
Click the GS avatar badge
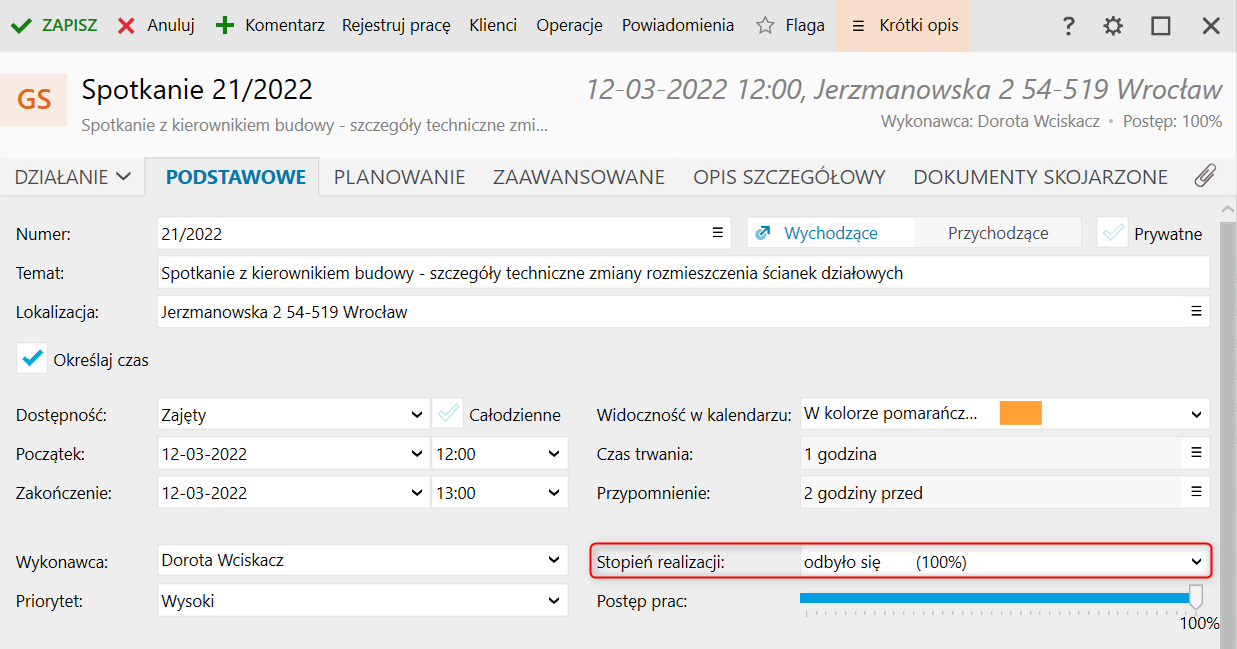[x=34, y=99]
